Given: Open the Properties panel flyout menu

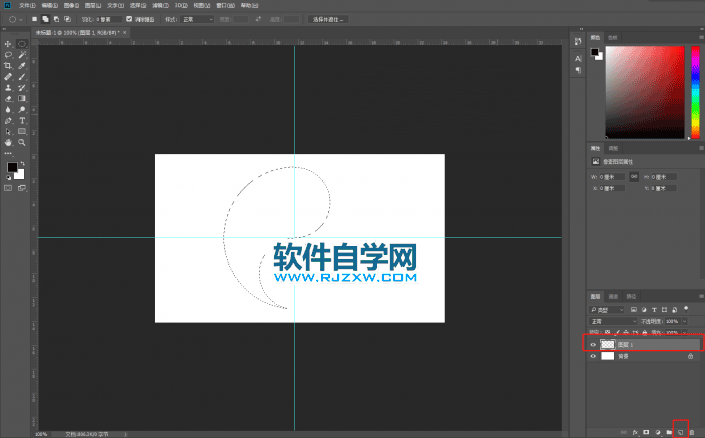Looking at the screenshot, I should click(701, 148).
